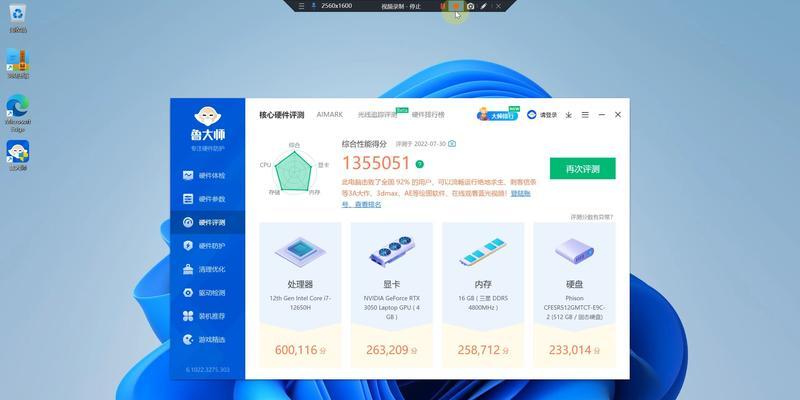Click the 显卡 graphics card illustration
The image size is (800, 400).
(391, 251)
